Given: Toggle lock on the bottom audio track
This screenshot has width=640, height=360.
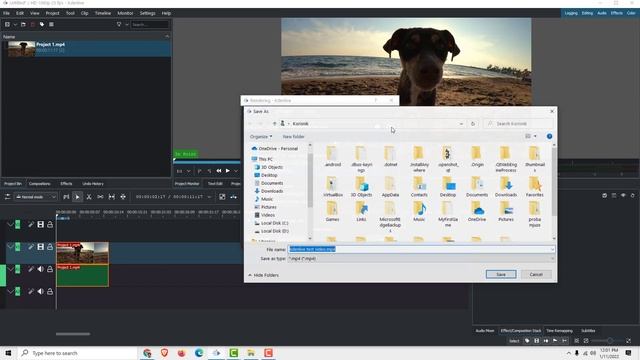Looking at the screenshot, I should point(50,291).
